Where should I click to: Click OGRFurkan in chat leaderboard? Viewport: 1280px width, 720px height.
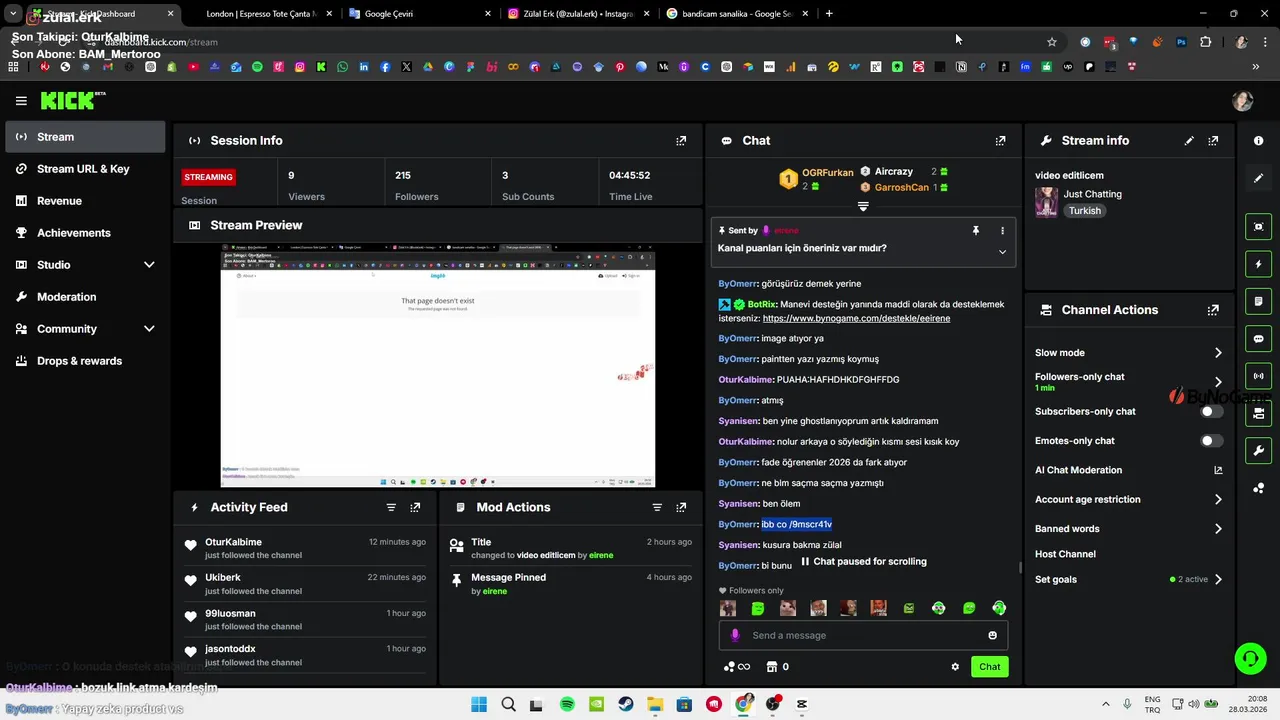point(827,173)
